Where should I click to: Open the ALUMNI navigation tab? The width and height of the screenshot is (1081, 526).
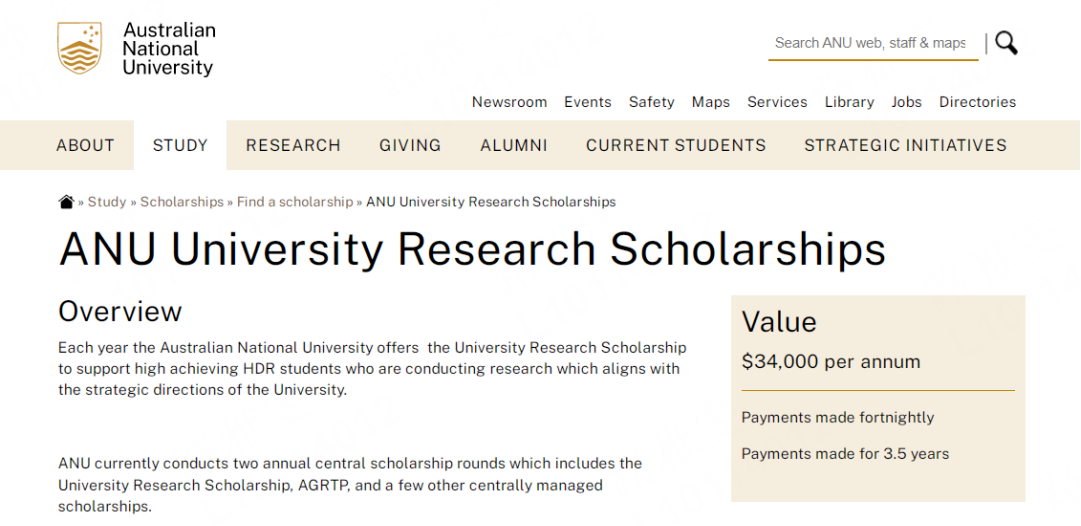(x=514, y=145)
